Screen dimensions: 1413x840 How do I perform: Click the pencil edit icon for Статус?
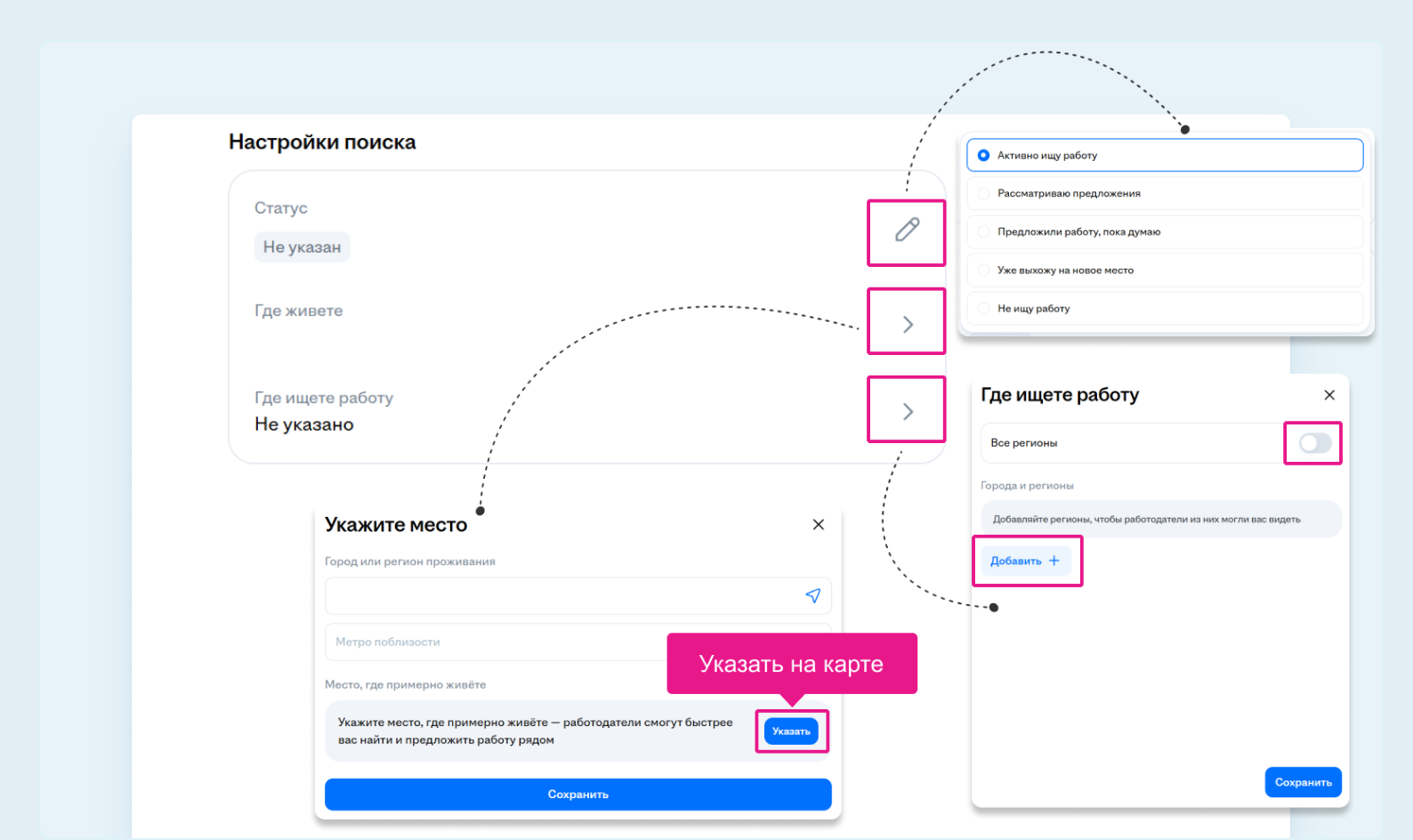(907, 230)
